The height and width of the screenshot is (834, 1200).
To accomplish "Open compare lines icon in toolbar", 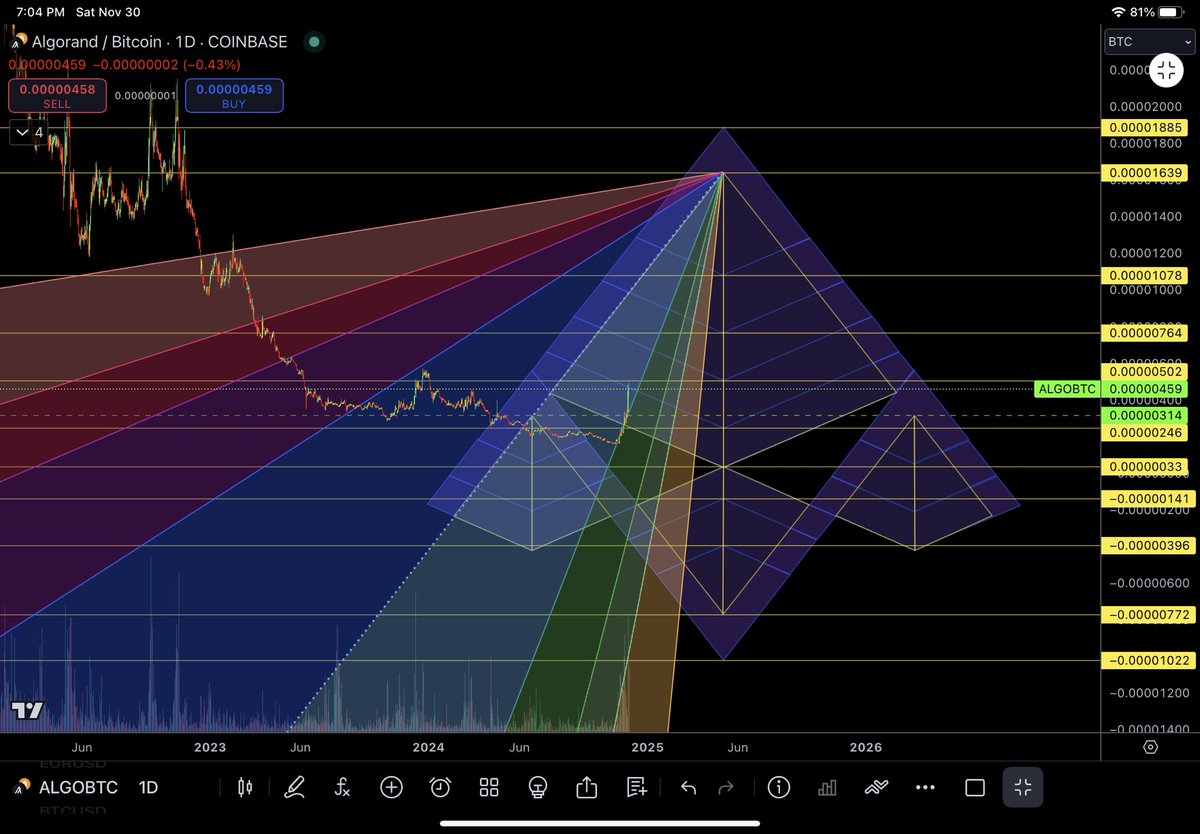I will (876, 787).
